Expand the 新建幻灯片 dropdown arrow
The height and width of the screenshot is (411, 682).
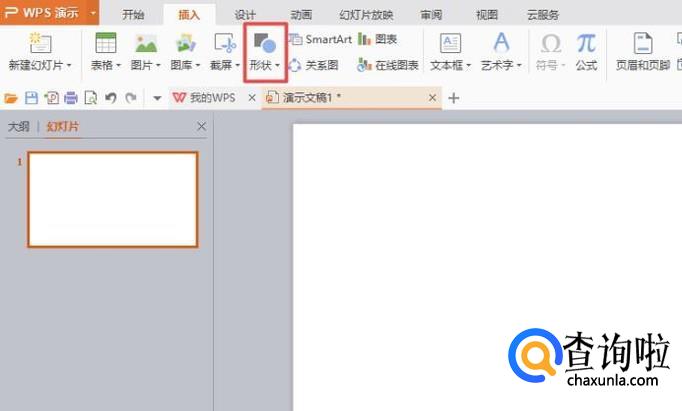pos(69,66)
